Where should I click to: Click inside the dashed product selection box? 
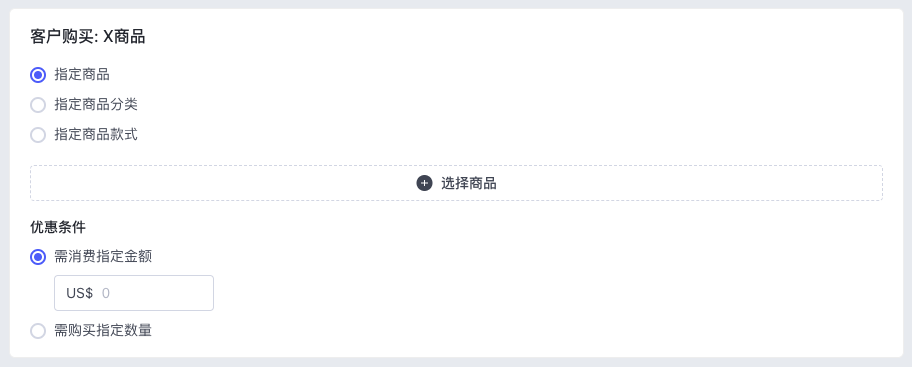coord(457,183)
